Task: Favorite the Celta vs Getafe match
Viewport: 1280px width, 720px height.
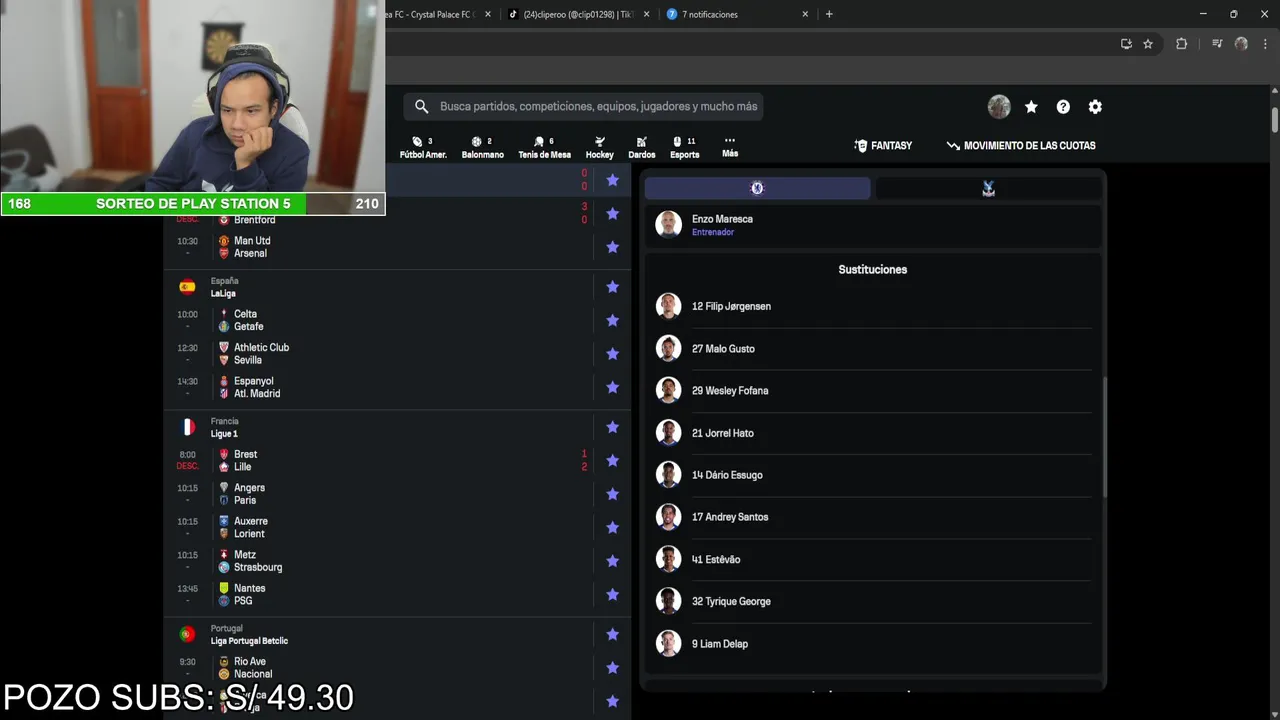Action: [x=613, y=320]
